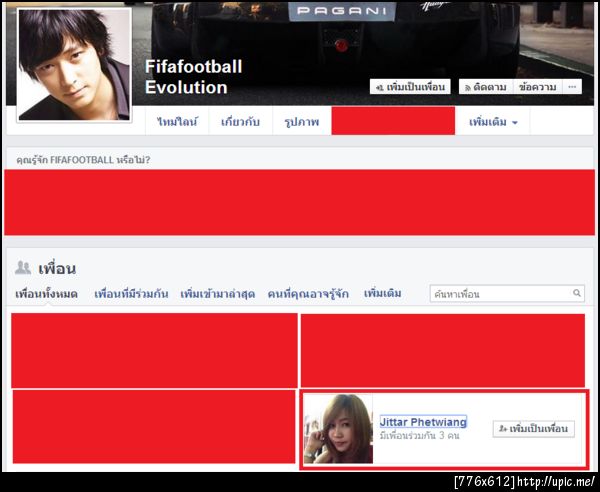Select the เพื่อนที่มีร่วมกัน filter
600x492 pixels.
(x=131, y=294)
